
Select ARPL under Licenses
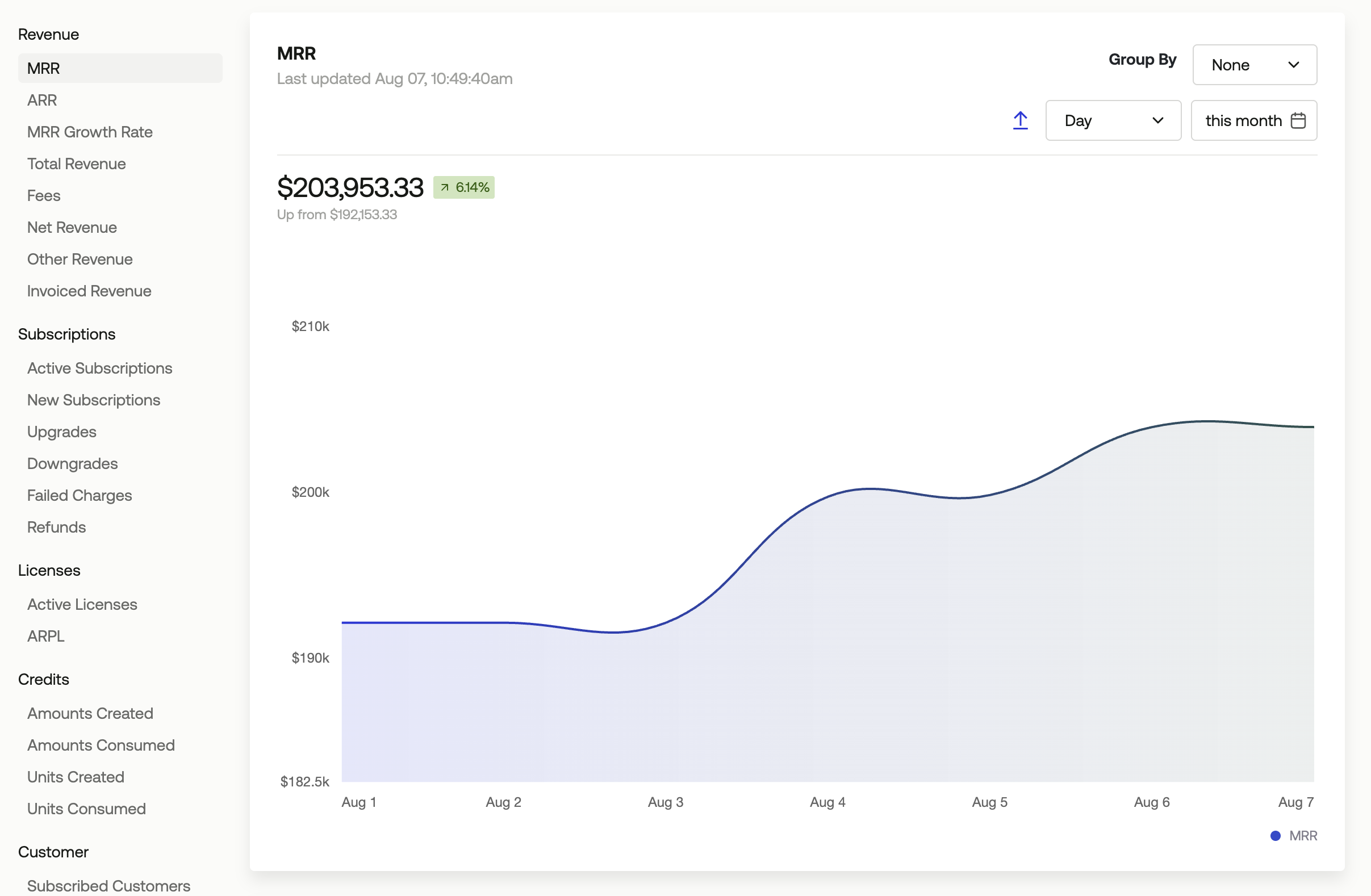coord(46,636)
